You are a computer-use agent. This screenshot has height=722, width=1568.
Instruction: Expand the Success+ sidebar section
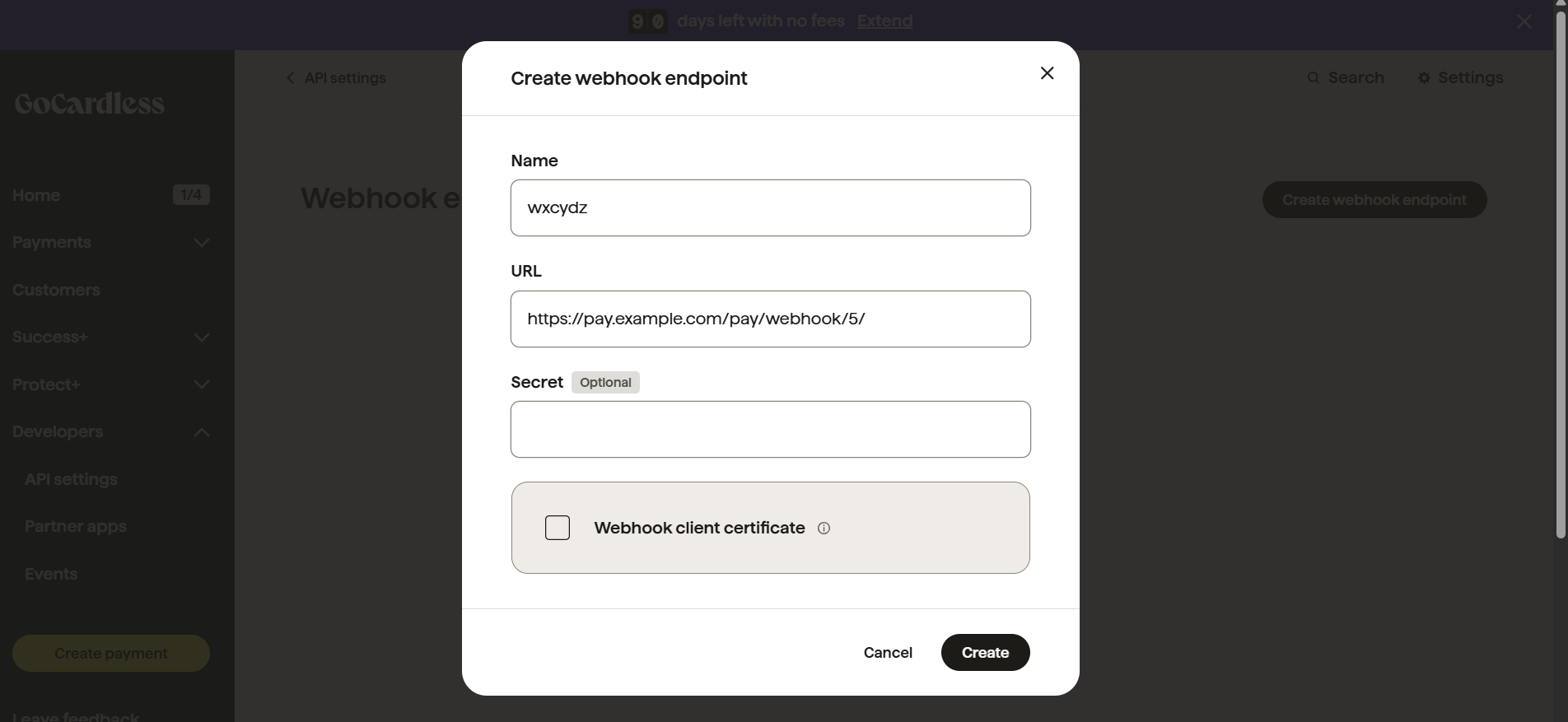tap(201, 338)
